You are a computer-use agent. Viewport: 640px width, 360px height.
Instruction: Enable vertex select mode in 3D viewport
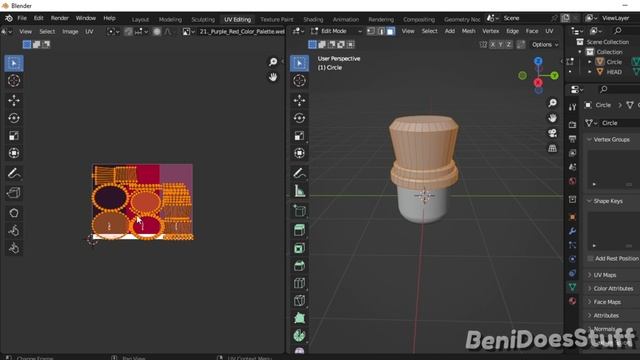click(x=371, y=31)
